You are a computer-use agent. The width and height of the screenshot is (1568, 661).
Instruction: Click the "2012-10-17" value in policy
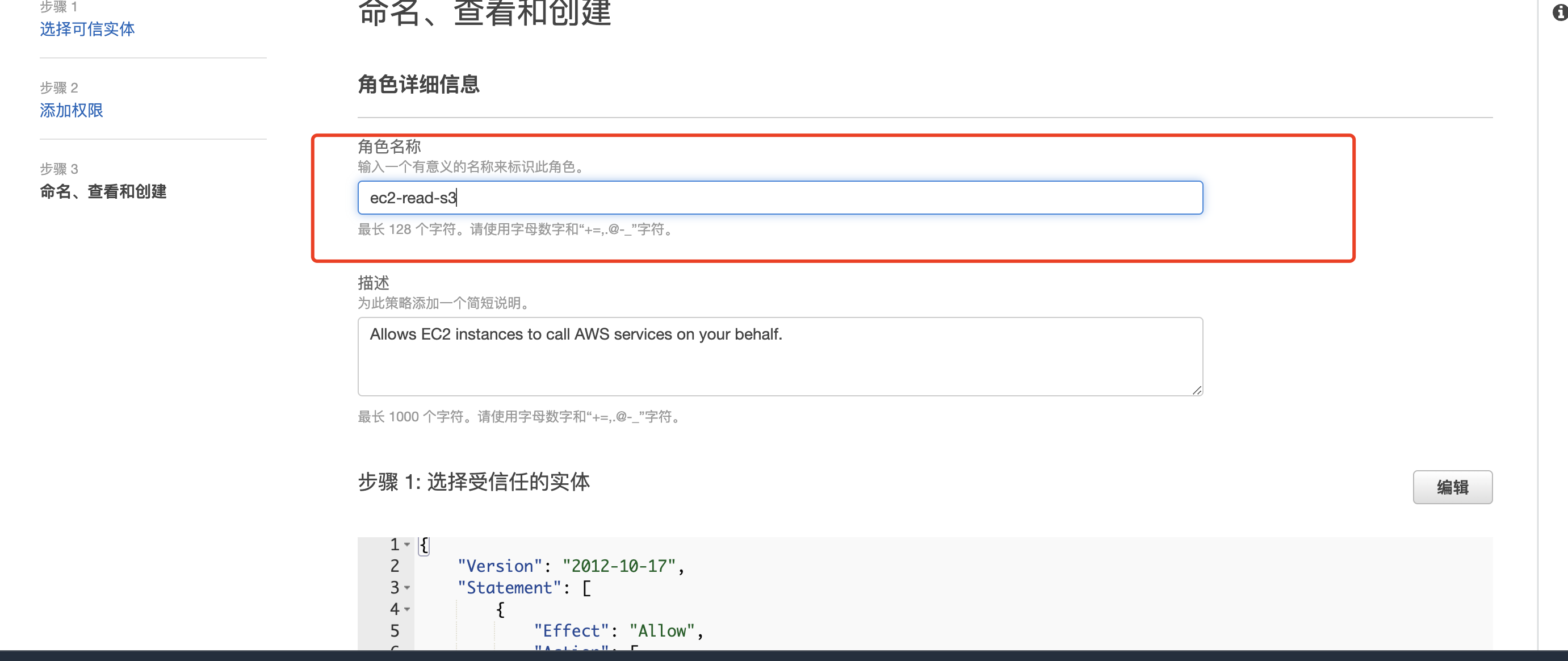pyautogui.click(x=619, y=566)
